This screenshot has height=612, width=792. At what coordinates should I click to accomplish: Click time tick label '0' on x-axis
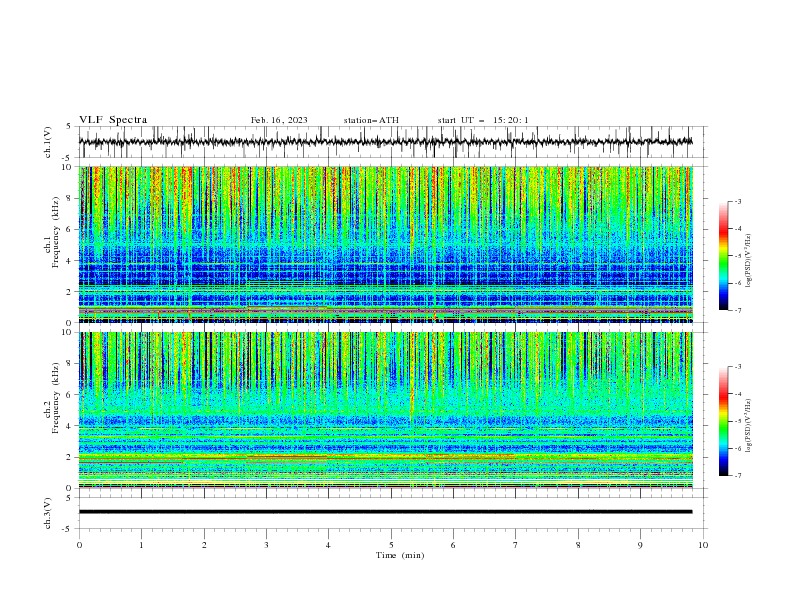[79, 545]
